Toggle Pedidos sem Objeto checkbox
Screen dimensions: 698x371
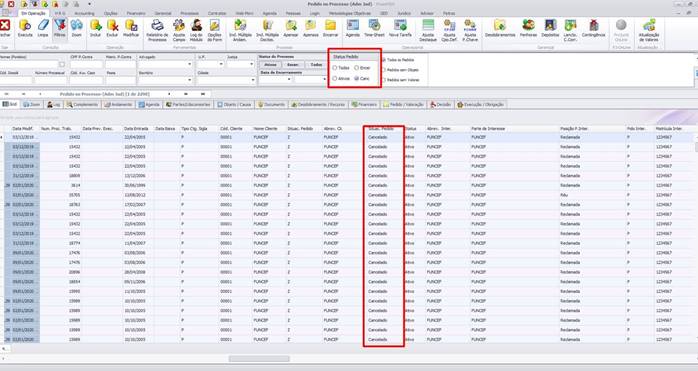click(x=384, y=70)
